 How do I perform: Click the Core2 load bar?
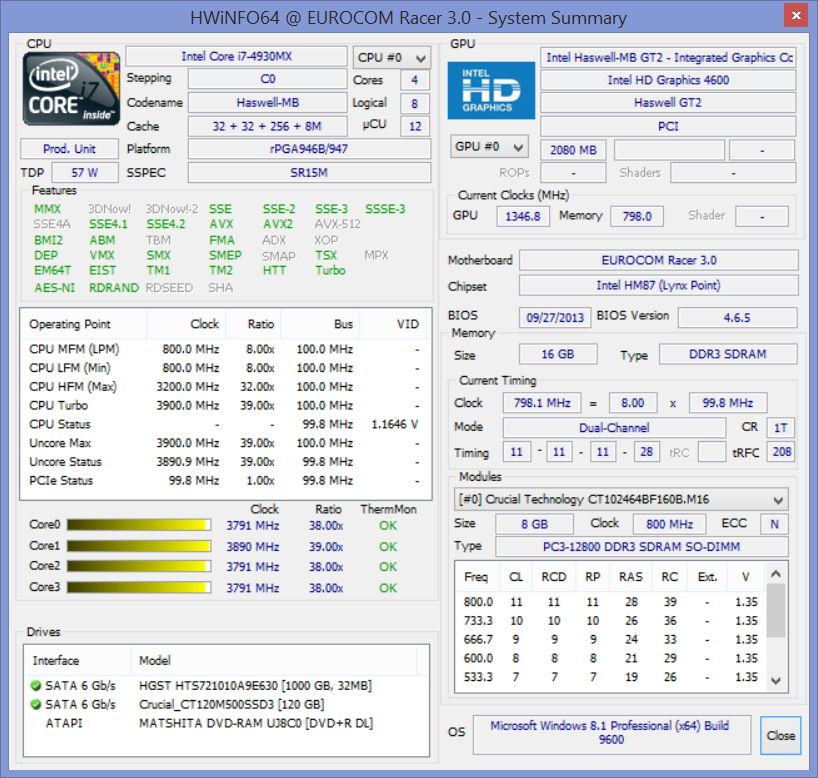coord(139,566)
